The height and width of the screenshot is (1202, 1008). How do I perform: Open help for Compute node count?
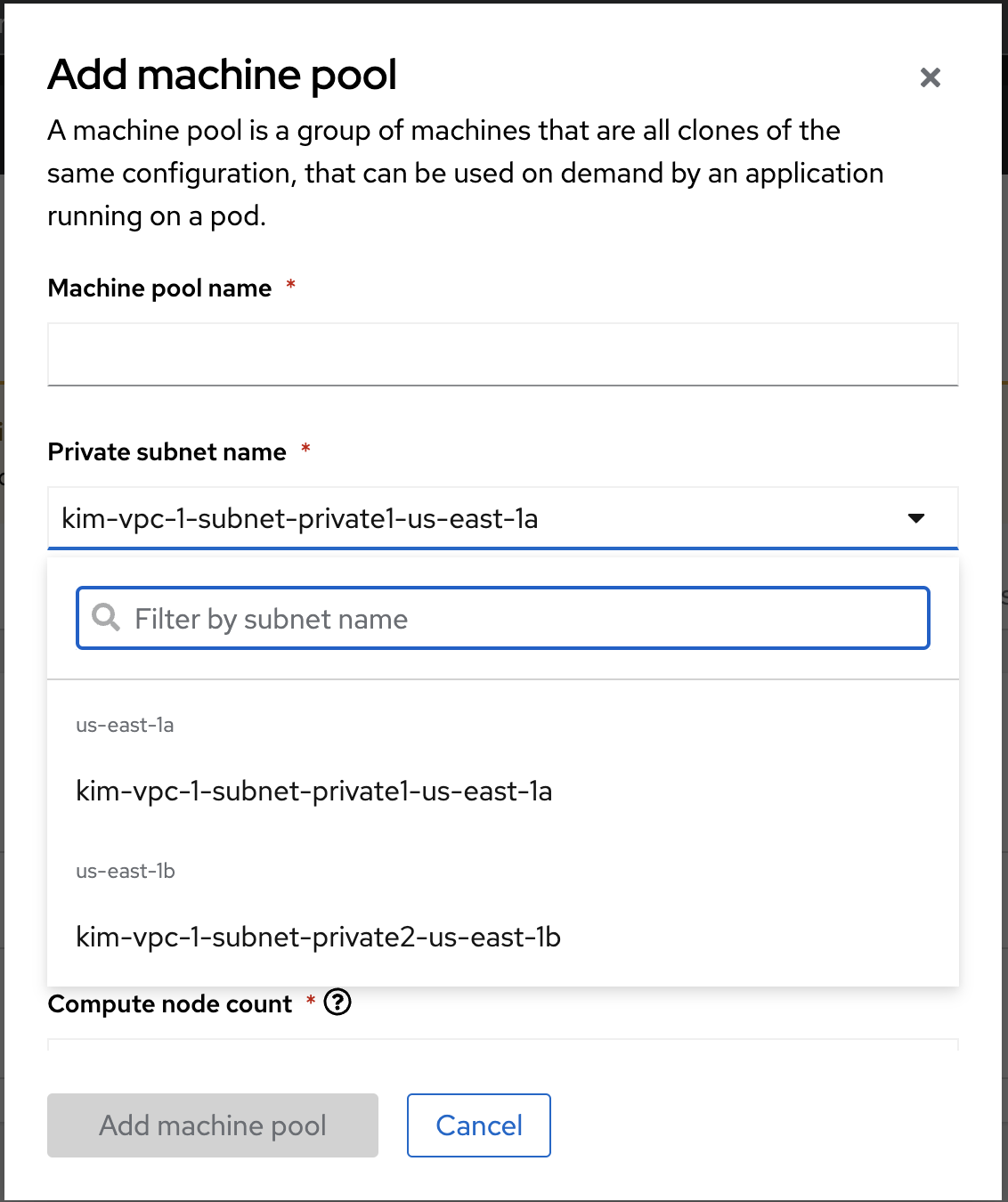(x=337, y=1003)
